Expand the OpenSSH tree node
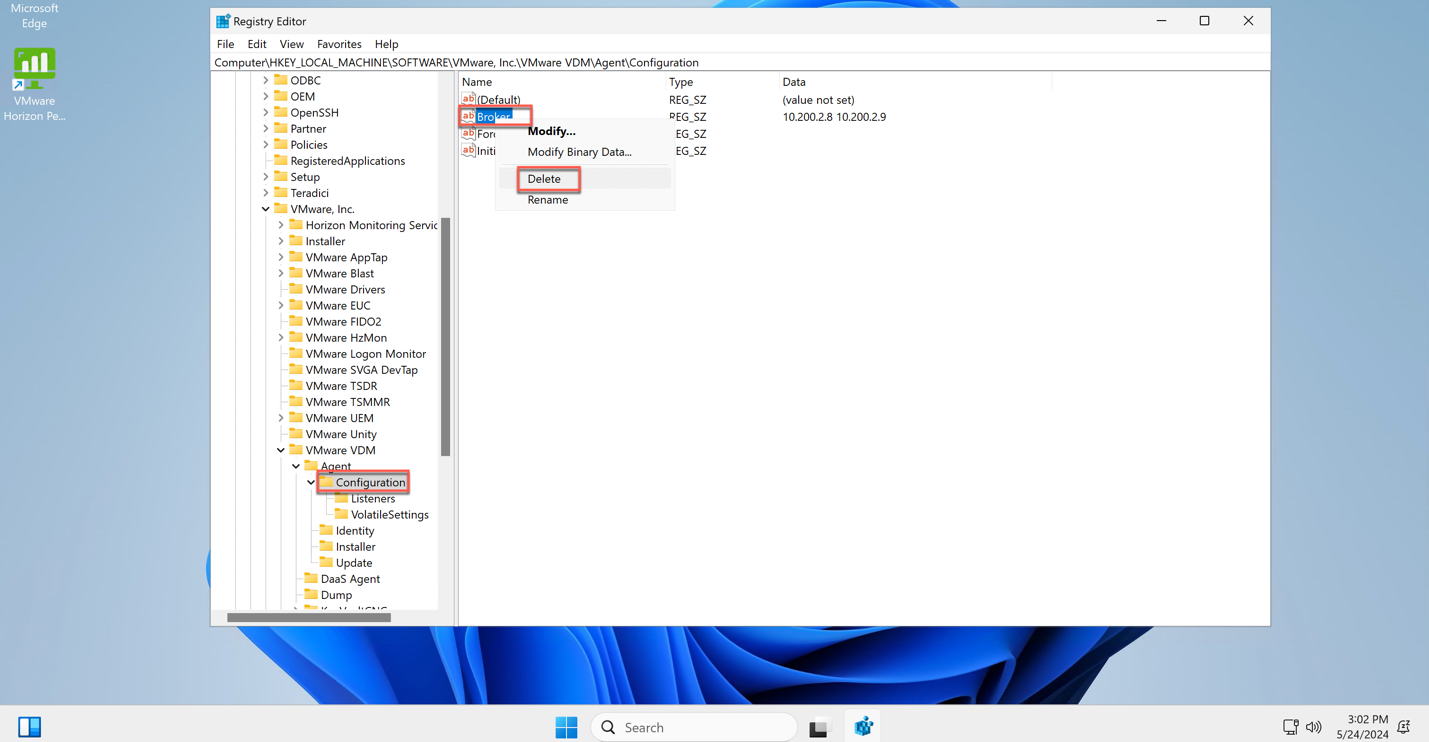The height and width of the screenshot is (742, 1429). click(266, 112)
